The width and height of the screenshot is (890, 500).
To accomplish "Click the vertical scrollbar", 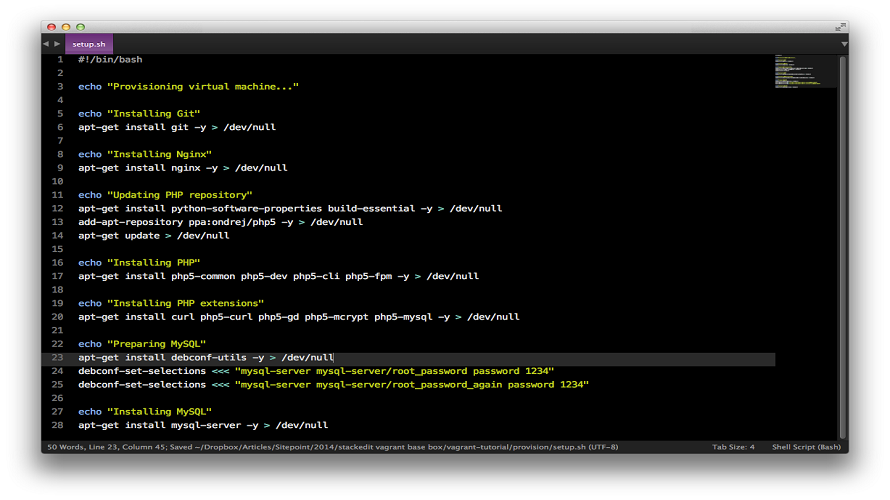I will pos(843,247).
